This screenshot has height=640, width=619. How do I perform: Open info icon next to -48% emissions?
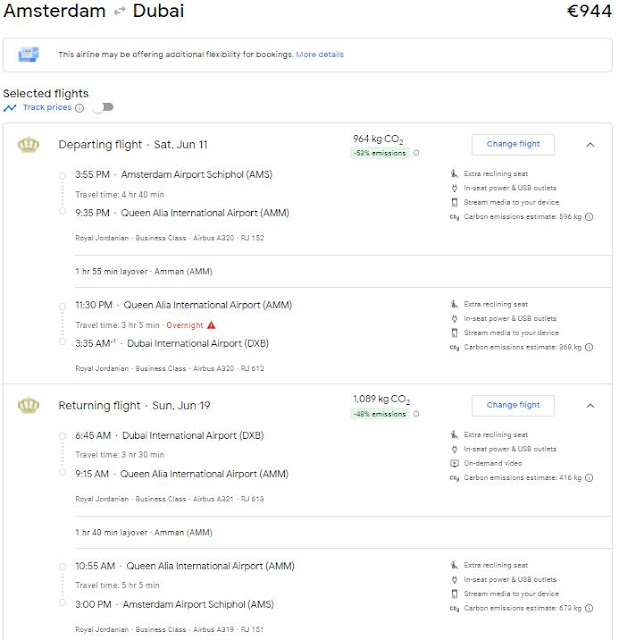(416, 414)
